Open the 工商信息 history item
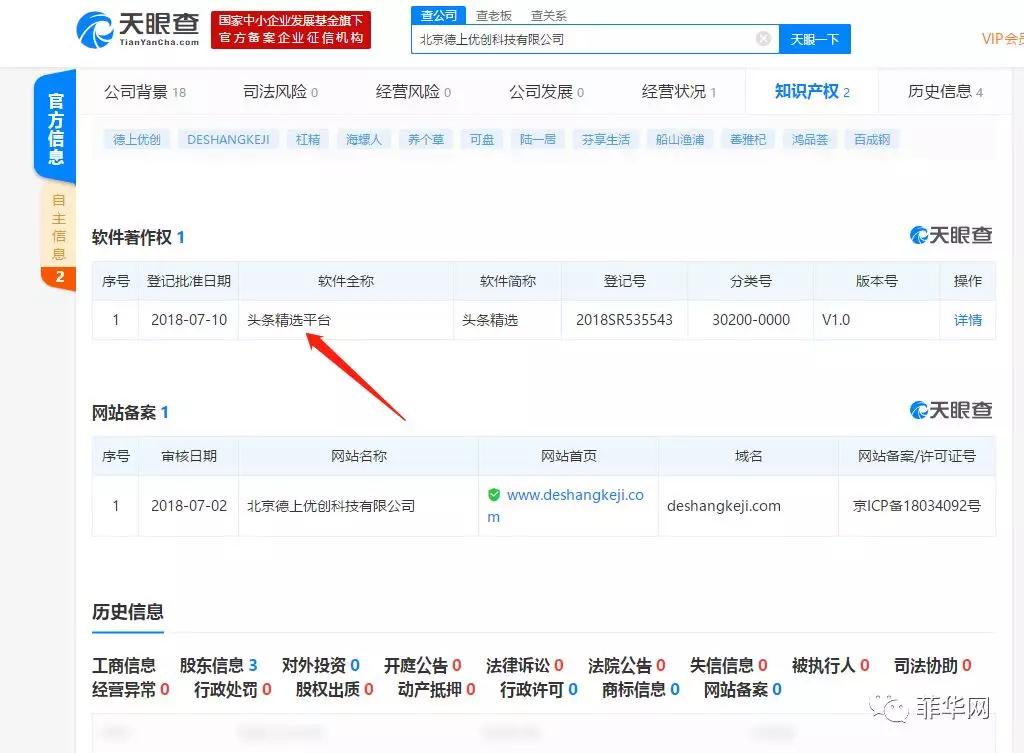 124,665
